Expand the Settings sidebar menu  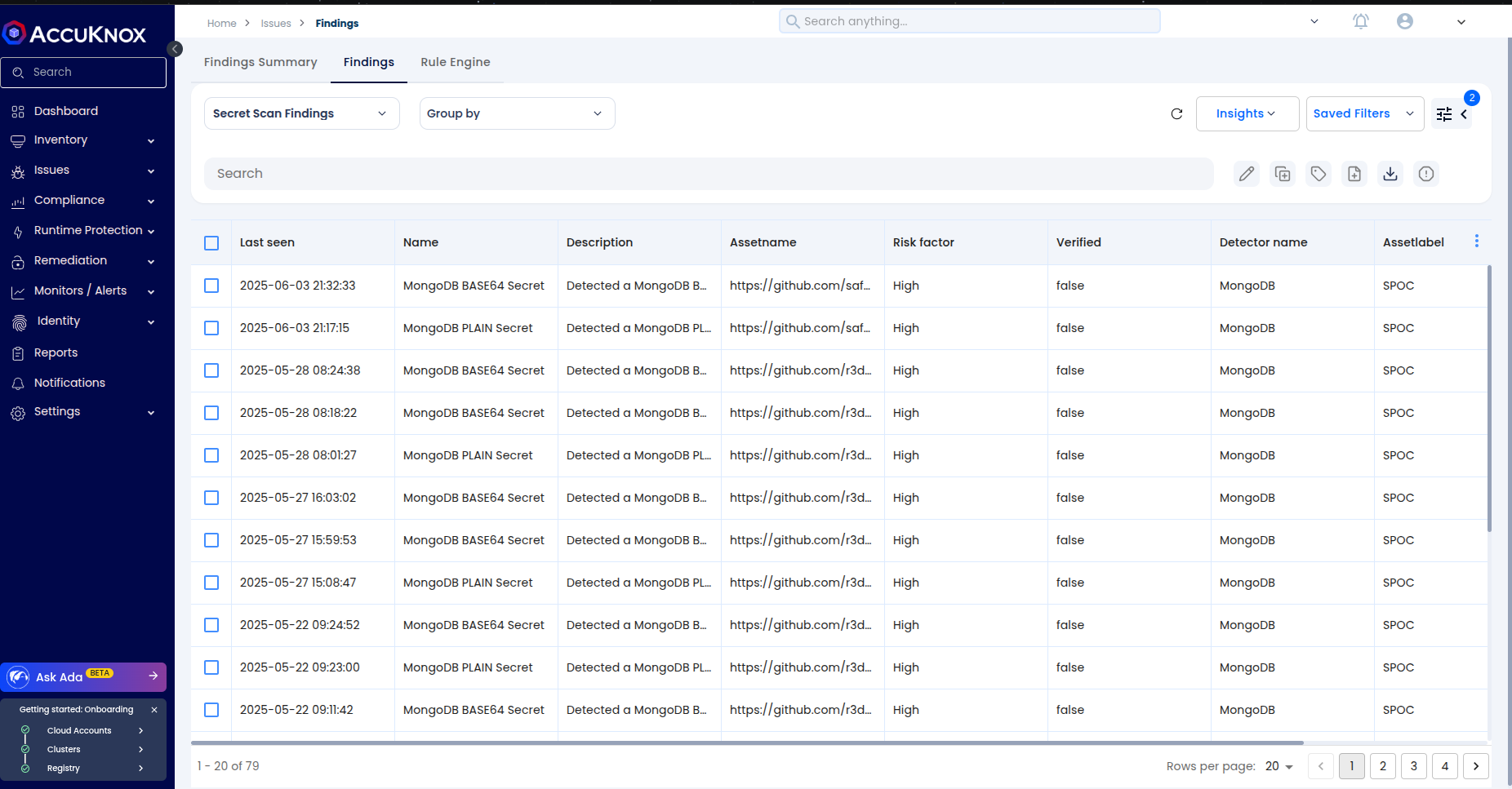point(83,412)
